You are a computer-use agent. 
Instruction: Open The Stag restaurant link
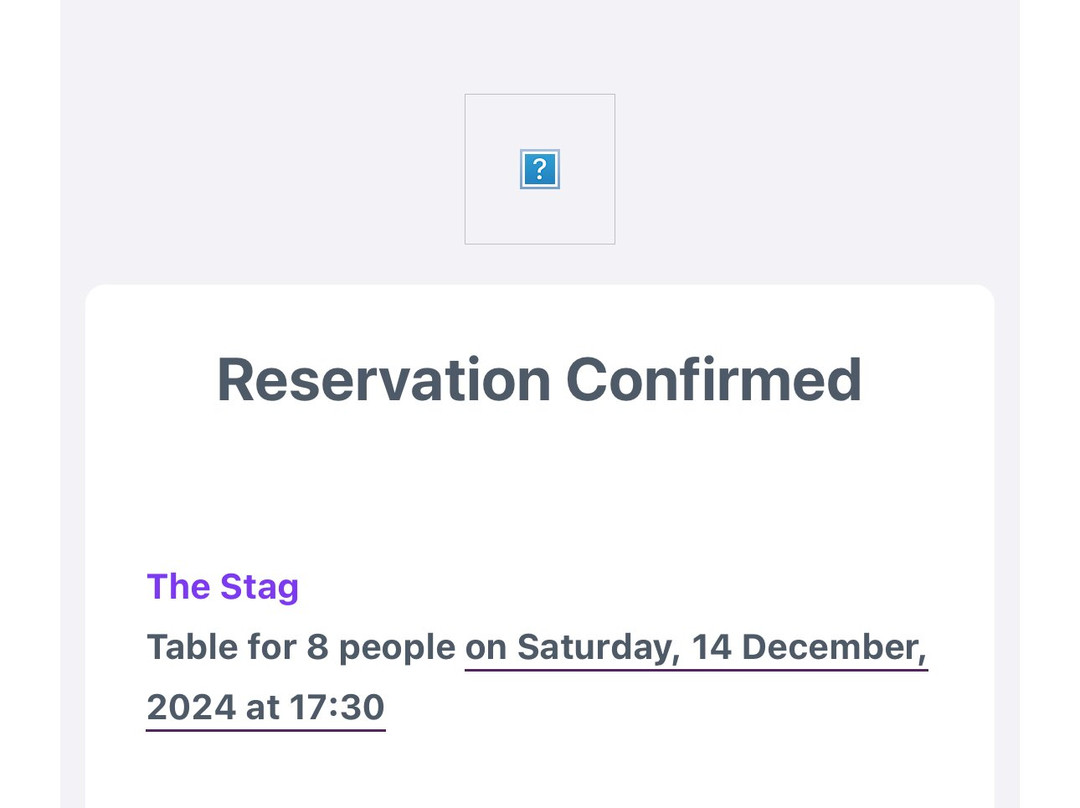[x=223, y=586]
